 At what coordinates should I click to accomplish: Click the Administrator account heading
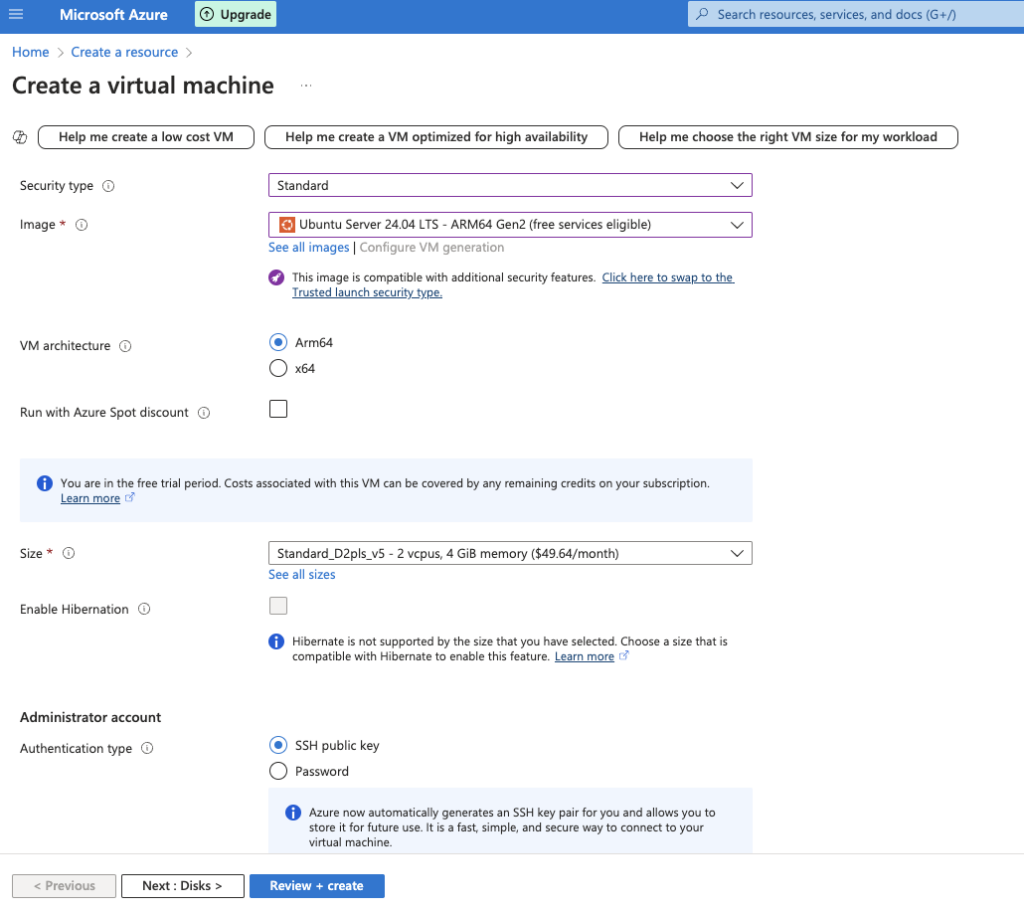click(x=90, y=717)
